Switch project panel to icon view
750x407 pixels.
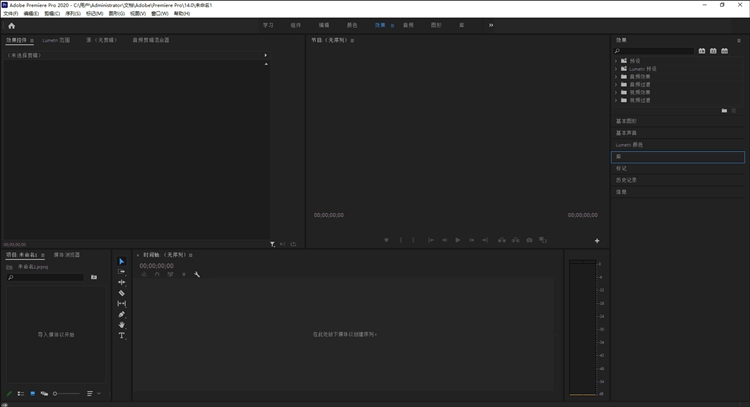(32, 393)
